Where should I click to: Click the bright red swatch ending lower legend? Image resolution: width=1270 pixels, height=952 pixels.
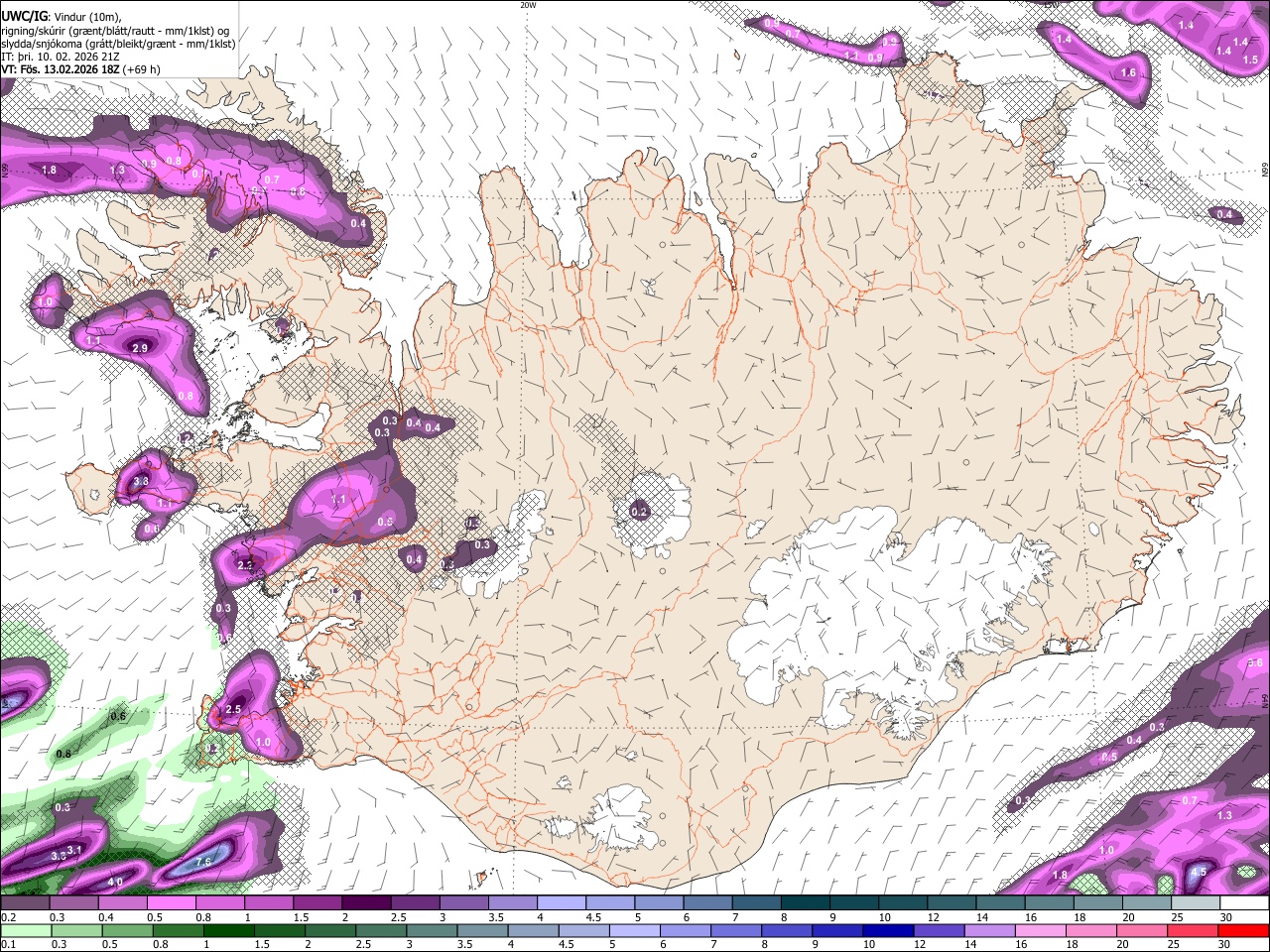coord(1244,931)
